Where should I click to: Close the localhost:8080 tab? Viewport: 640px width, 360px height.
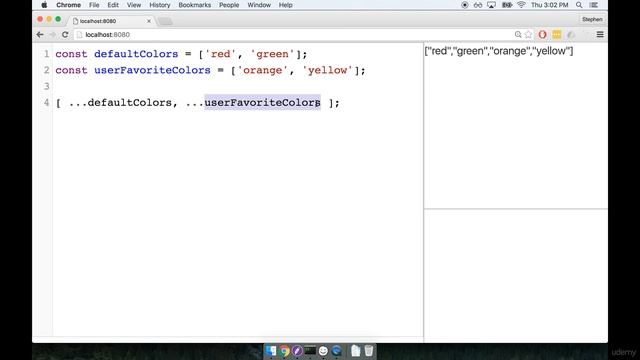(149, 21)
